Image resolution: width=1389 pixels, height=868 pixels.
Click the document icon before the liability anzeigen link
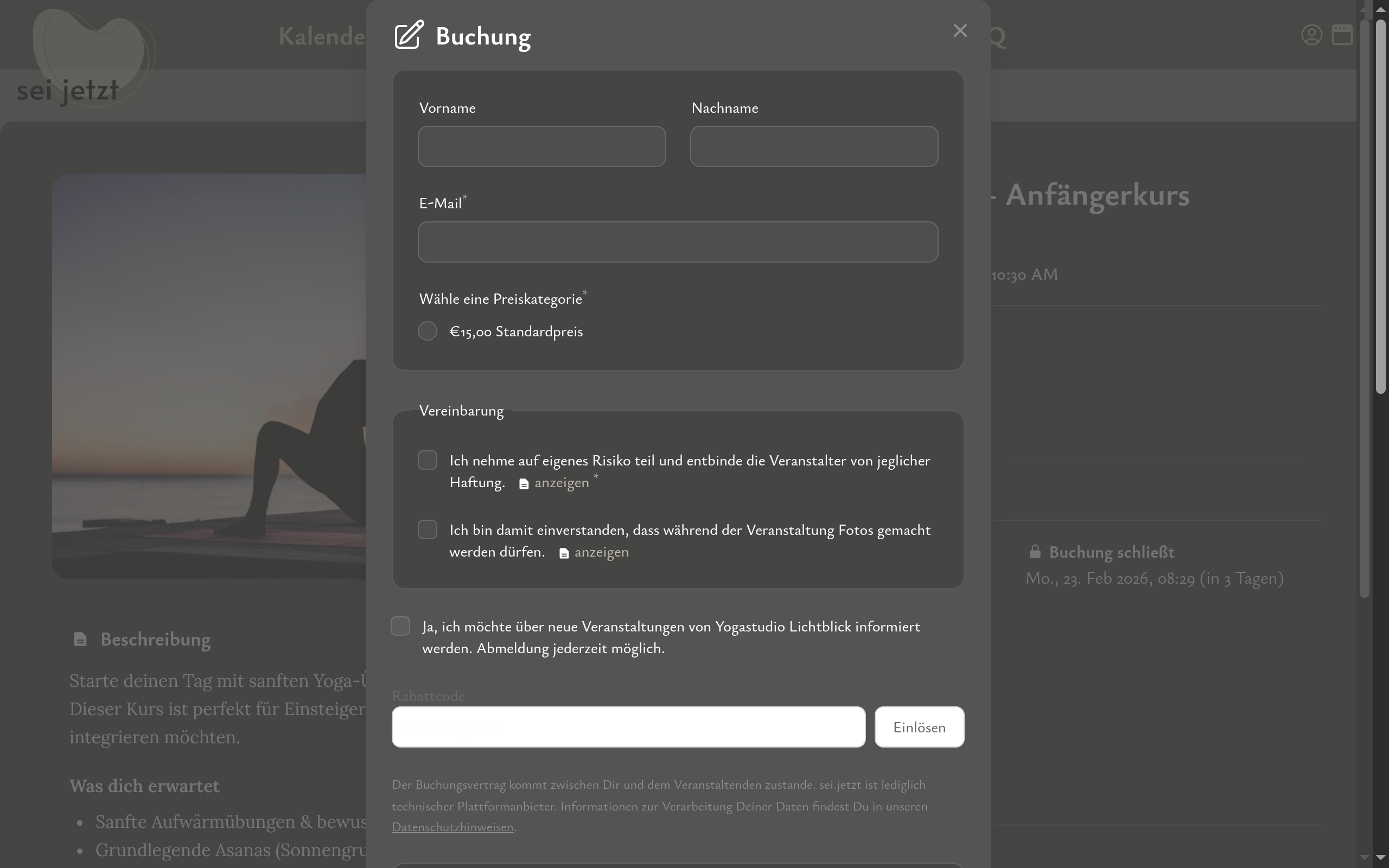(x=524, y=483)
